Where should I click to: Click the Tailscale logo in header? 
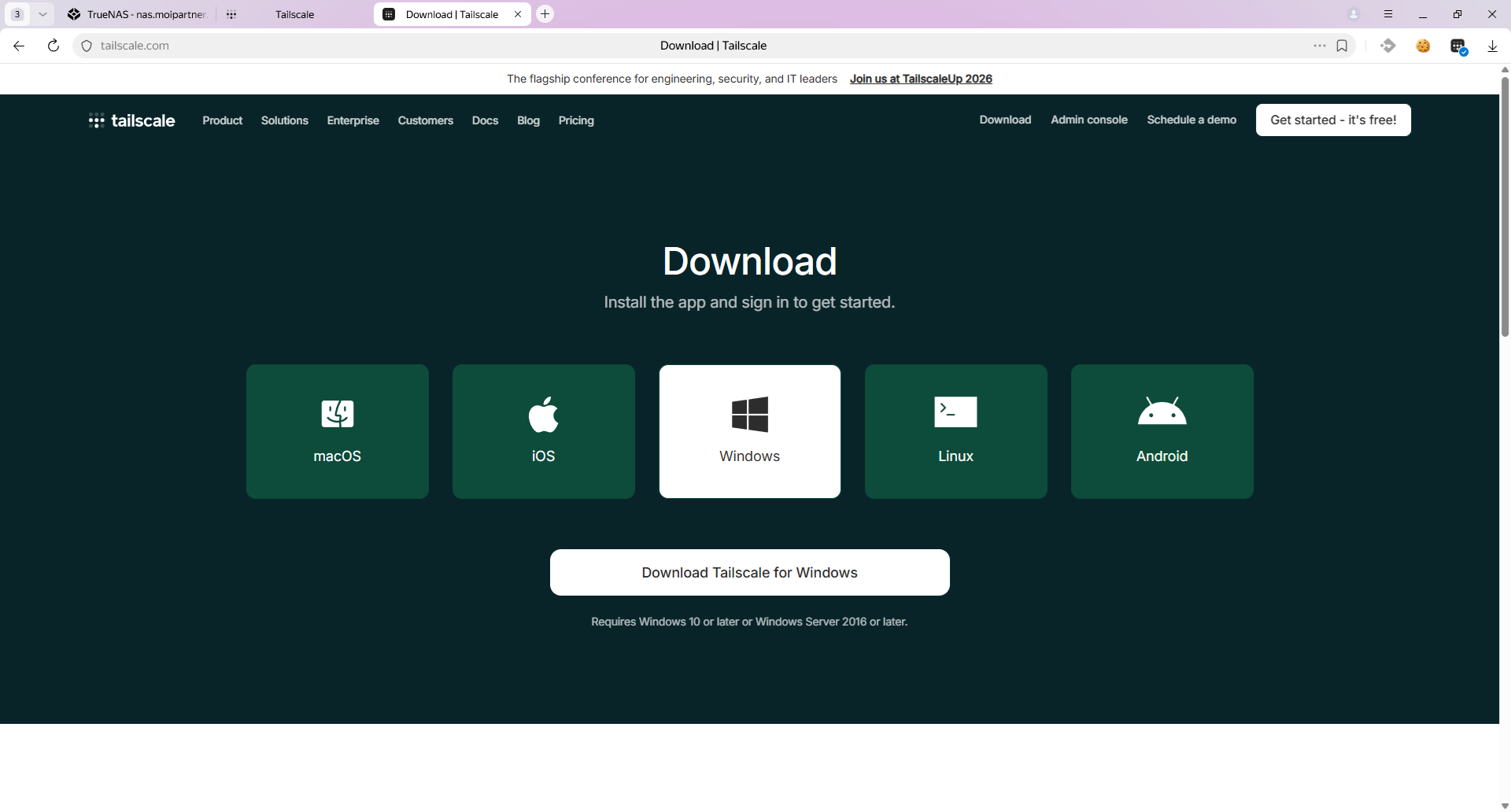click(x=132, y=120)
